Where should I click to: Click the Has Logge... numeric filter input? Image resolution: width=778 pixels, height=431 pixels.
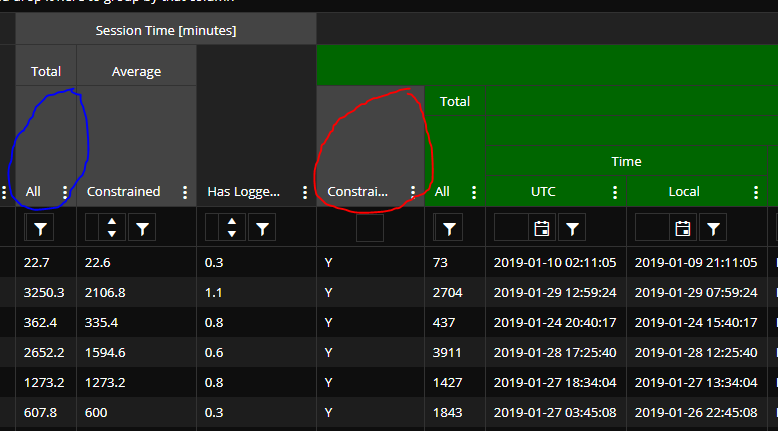[214, 228]
